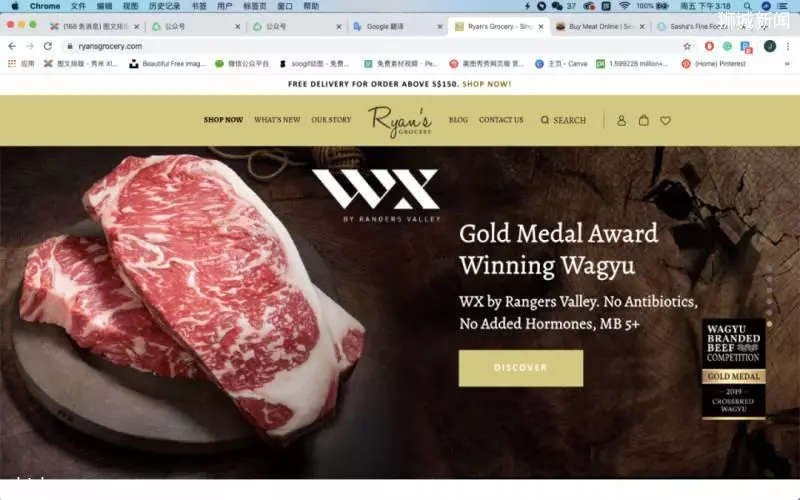Click the DISCOVER button on banner

tap(520, 368)
